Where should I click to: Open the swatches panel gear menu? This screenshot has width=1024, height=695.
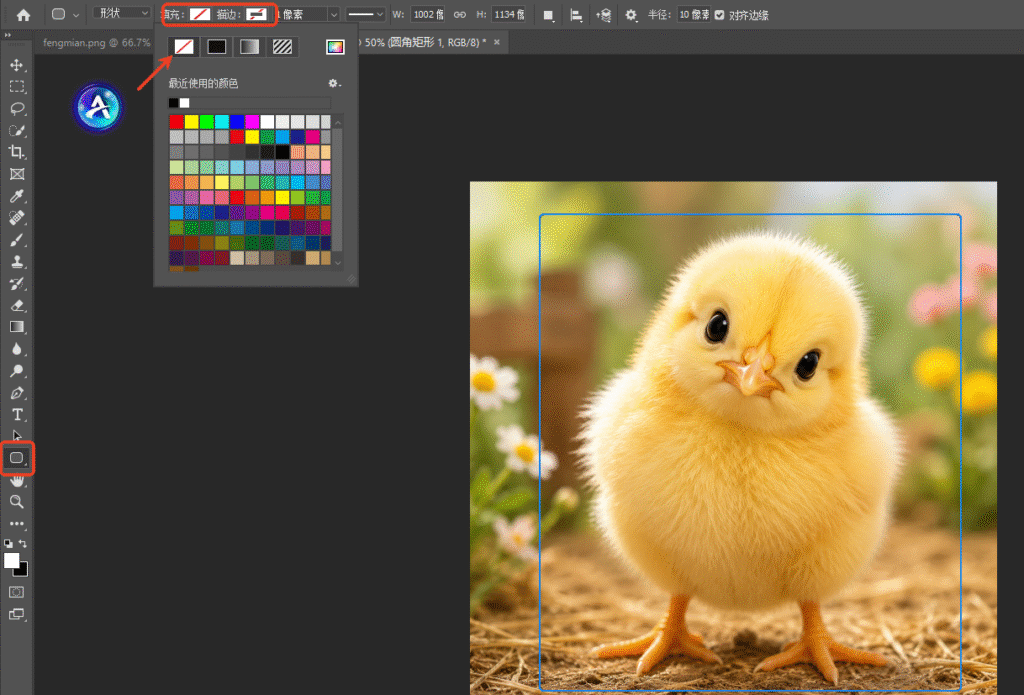click(334, 84)
